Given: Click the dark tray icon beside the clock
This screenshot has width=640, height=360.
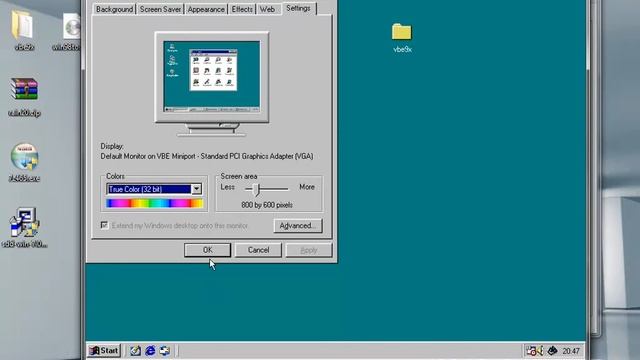Looking at the screenshot, I should click(x=552, y=351).
